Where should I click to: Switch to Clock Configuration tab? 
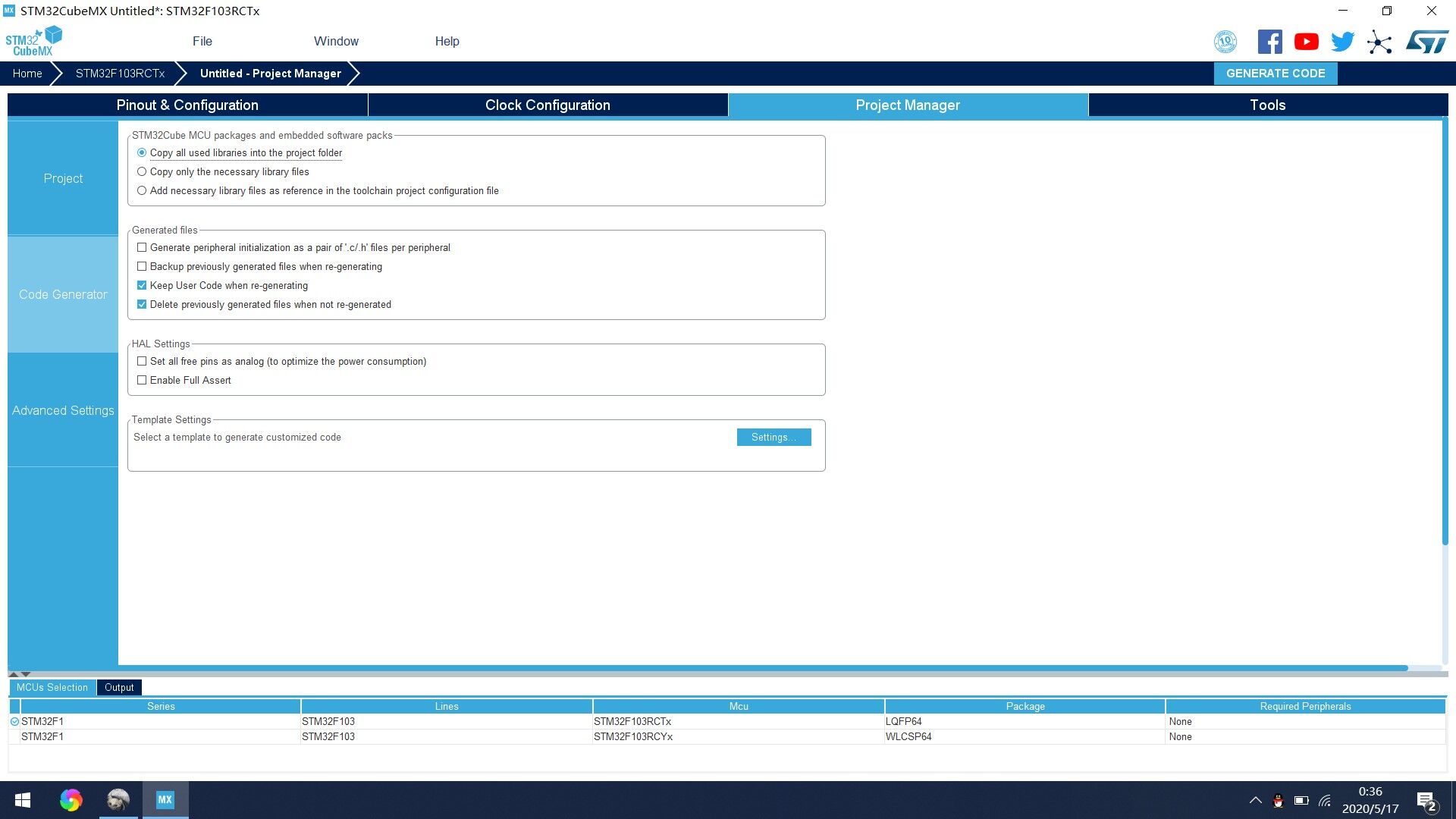[x=548, y=105]
